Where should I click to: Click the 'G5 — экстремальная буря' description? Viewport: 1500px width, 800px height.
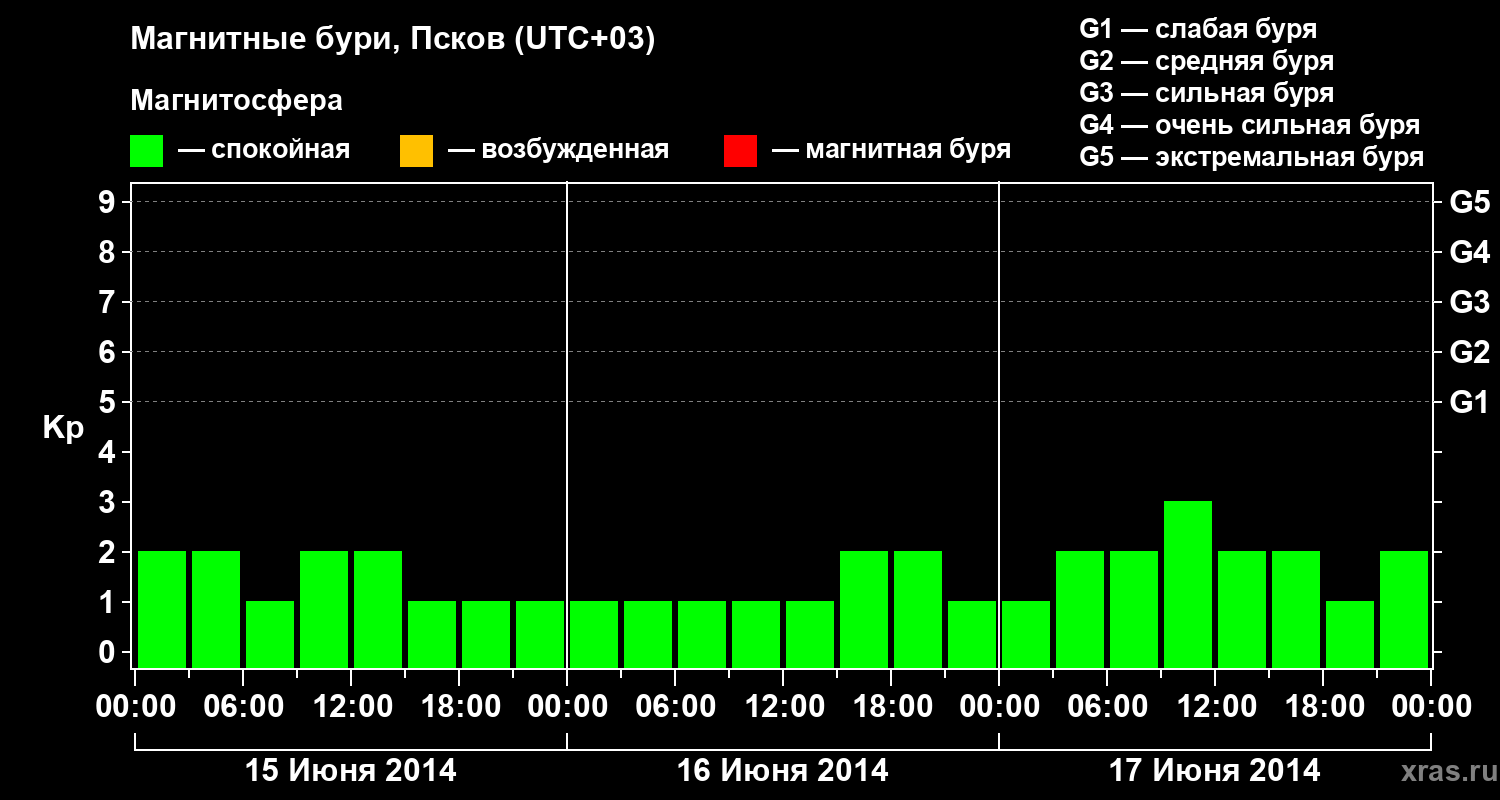click(1252, 157)
